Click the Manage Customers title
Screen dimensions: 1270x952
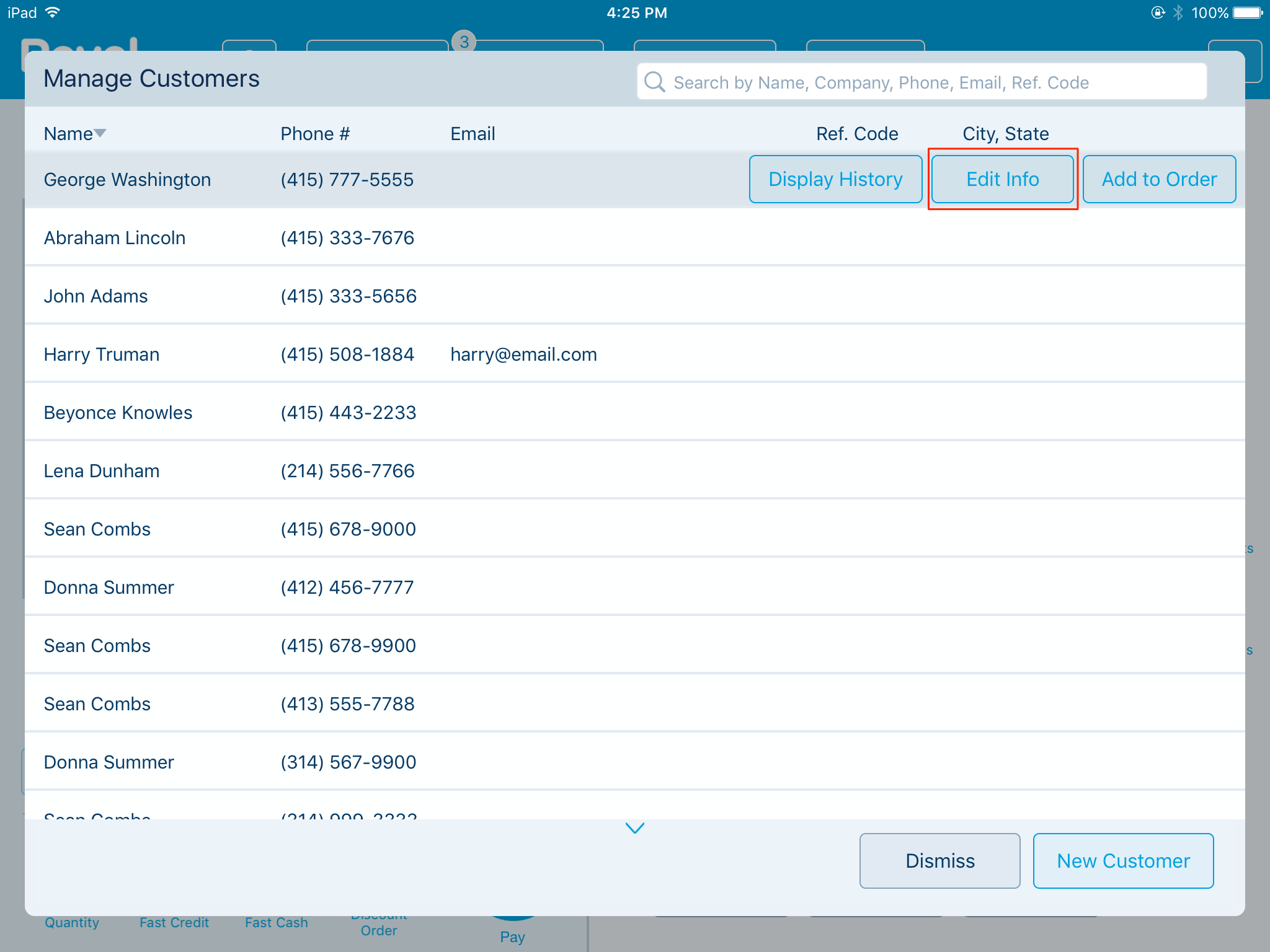pos(151,79)
